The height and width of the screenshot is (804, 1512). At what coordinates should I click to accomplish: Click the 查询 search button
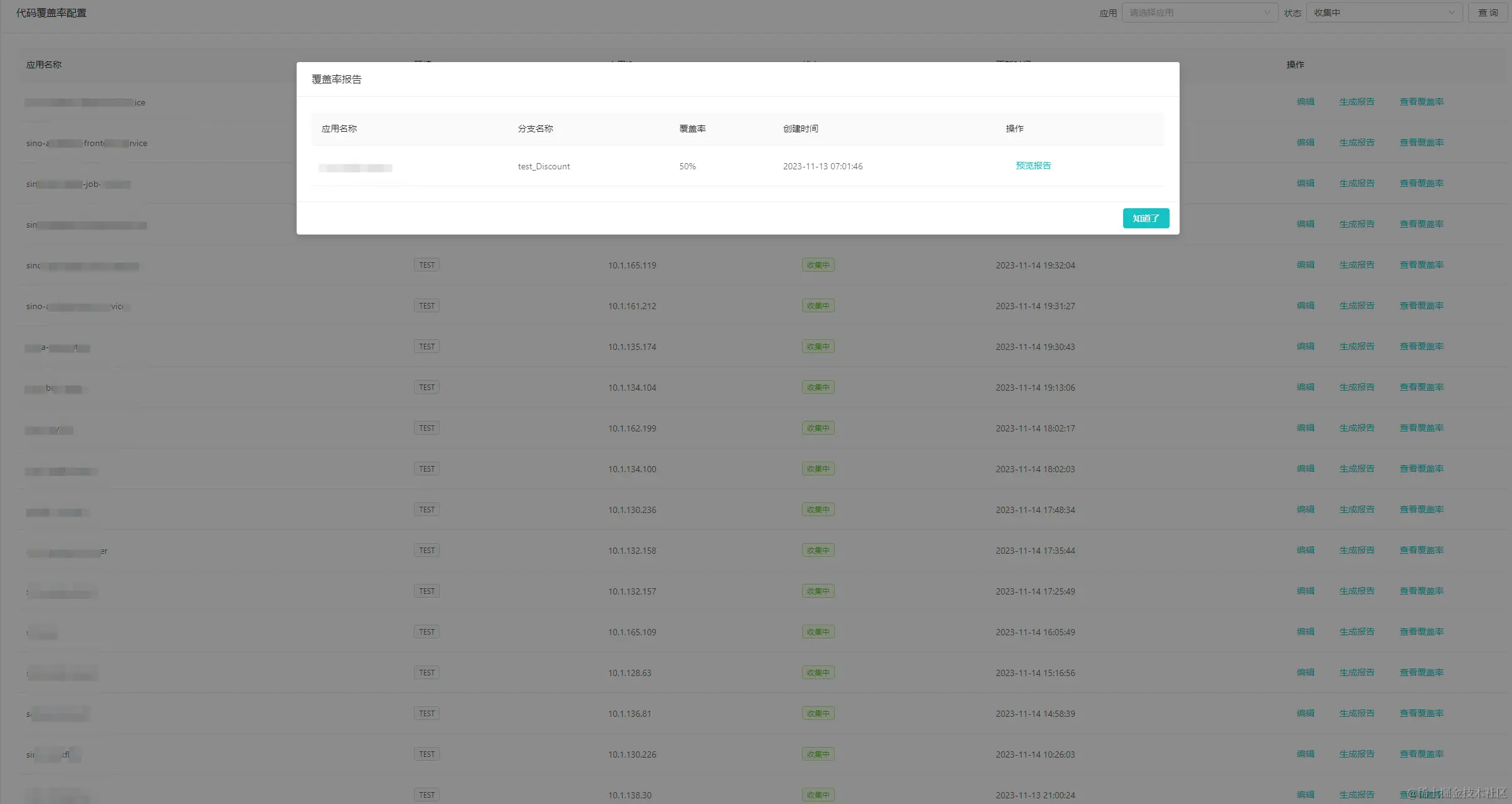point(1488,13)
